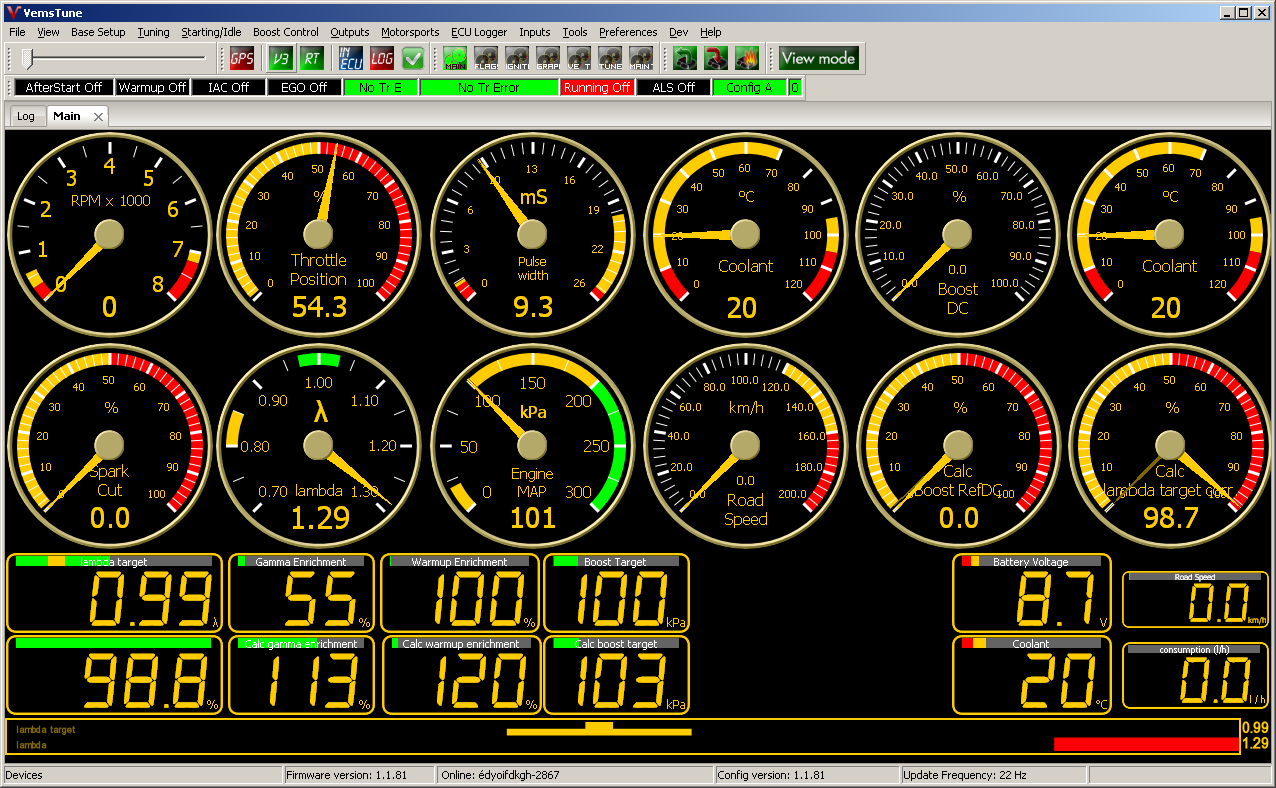The image size is (1276, 788).
Task: Click the RT toolbar icon
Action: coord(312,59)
